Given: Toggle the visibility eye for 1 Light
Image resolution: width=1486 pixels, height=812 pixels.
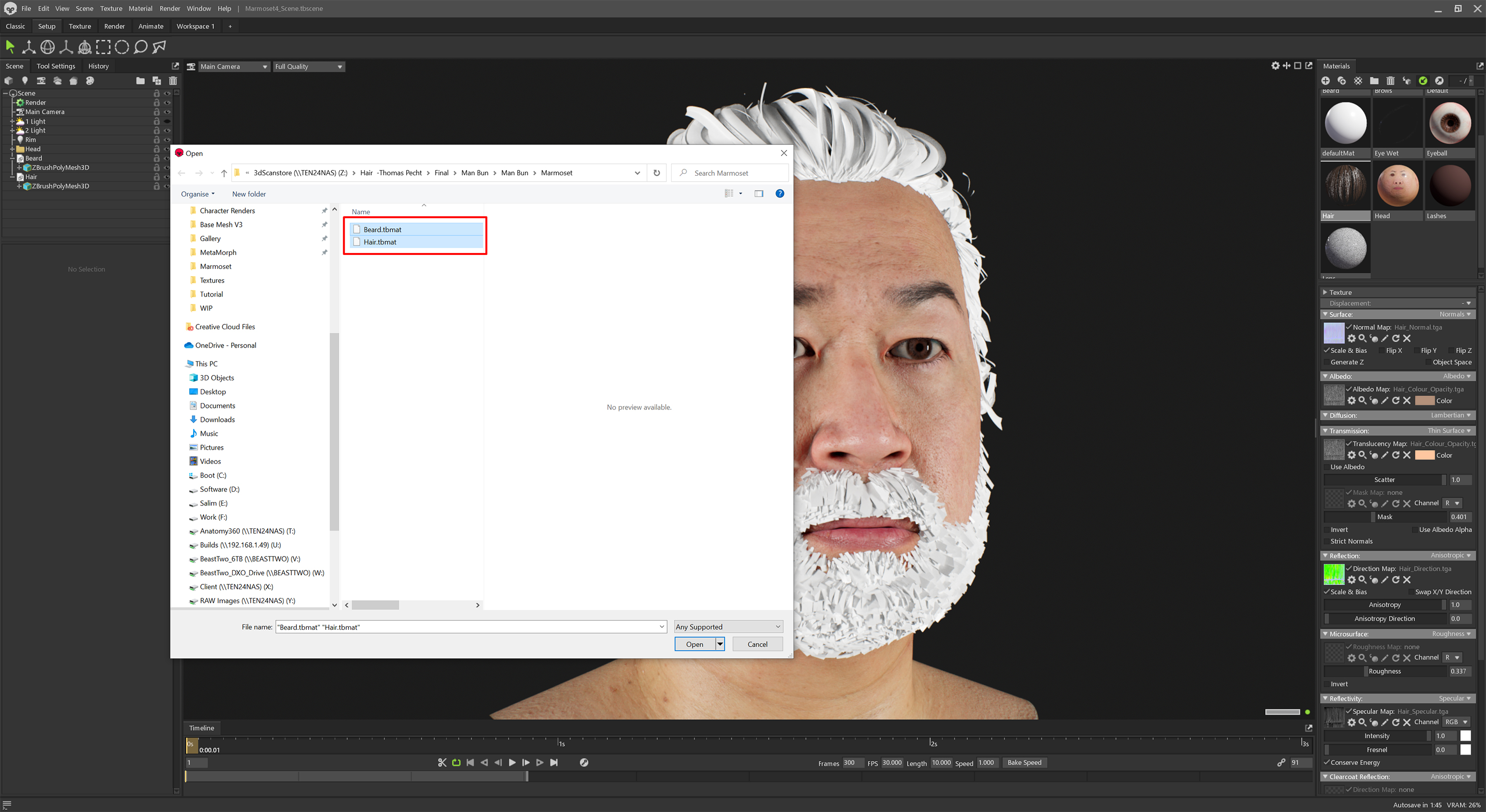Looking at the screenshot, I should [x=167, y=121].
